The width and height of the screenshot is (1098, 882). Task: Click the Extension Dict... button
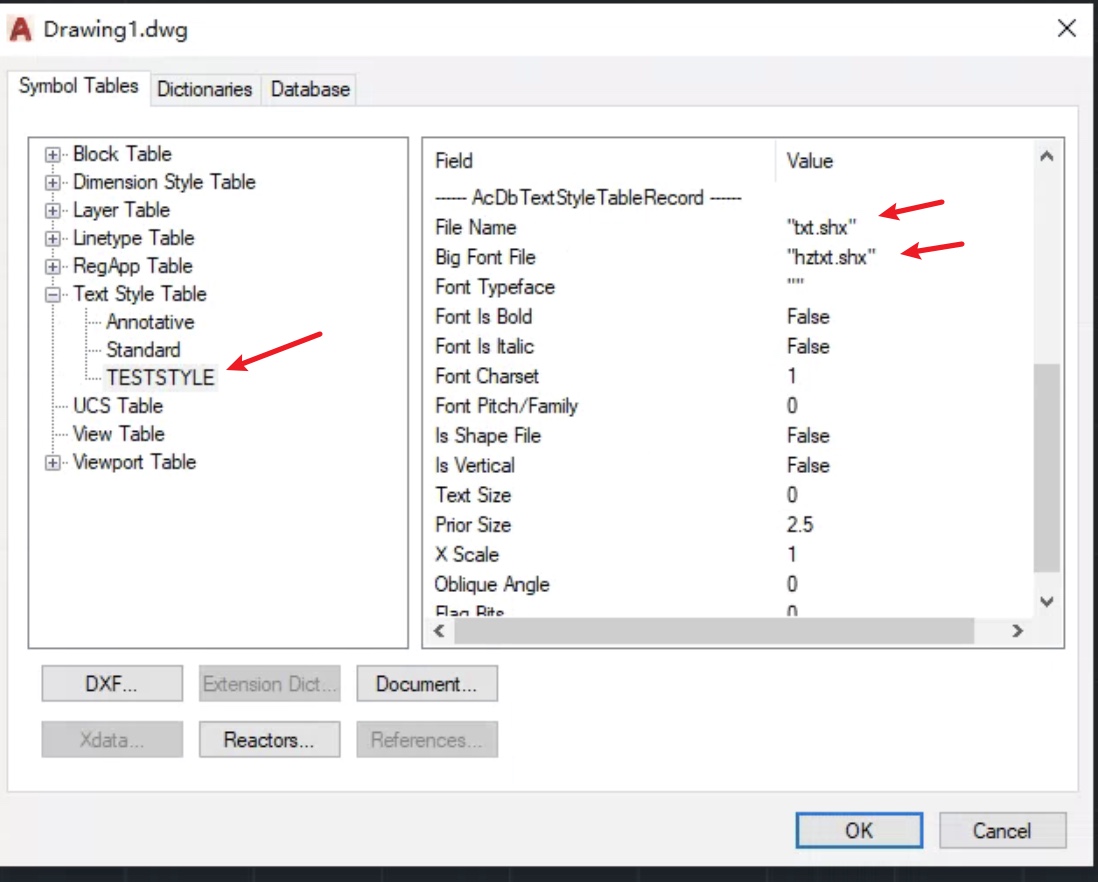(270, 683)
